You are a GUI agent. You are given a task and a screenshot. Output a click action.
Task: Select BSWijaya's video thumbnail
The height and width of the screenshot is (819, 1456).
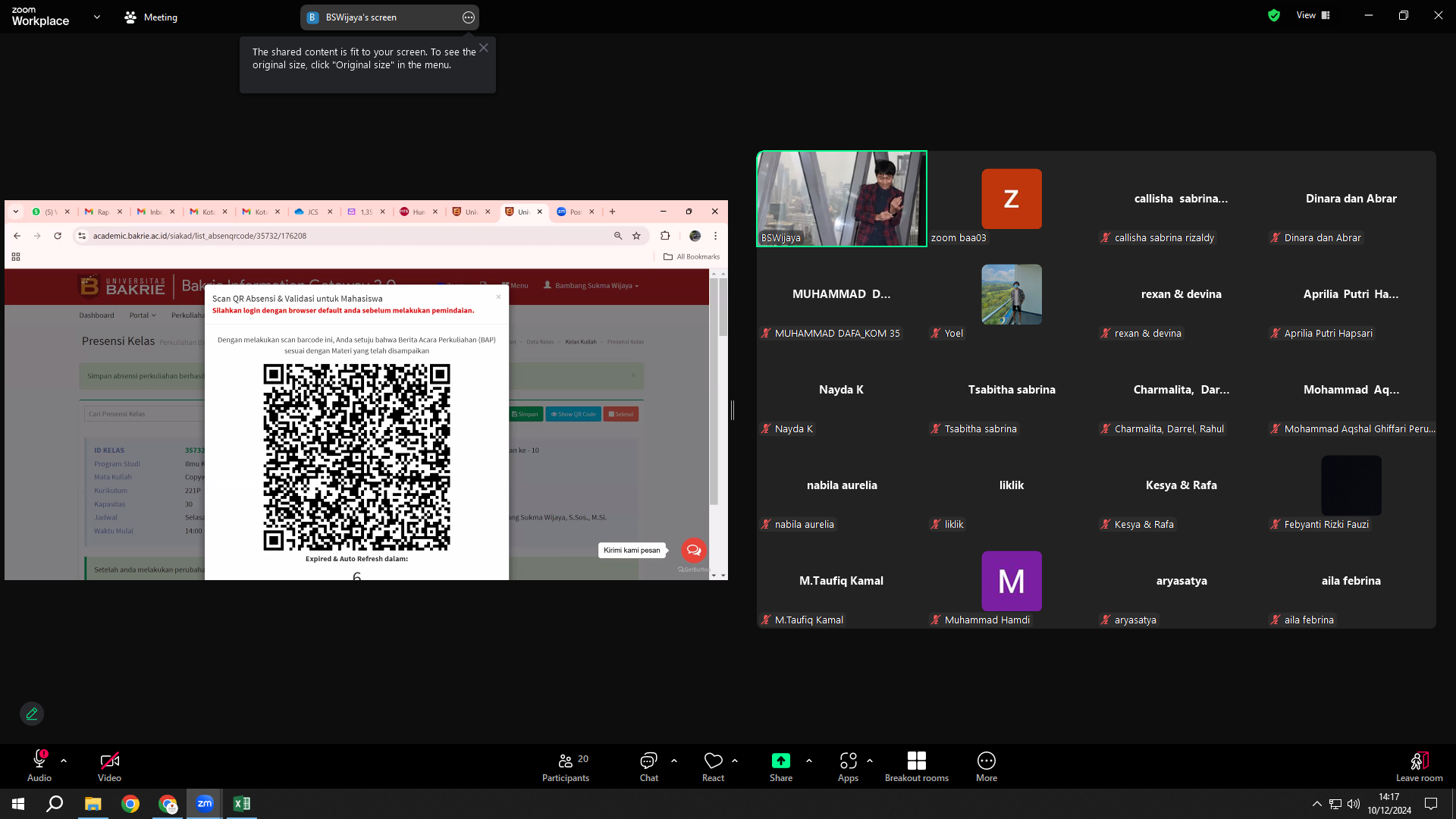point(842,199)
